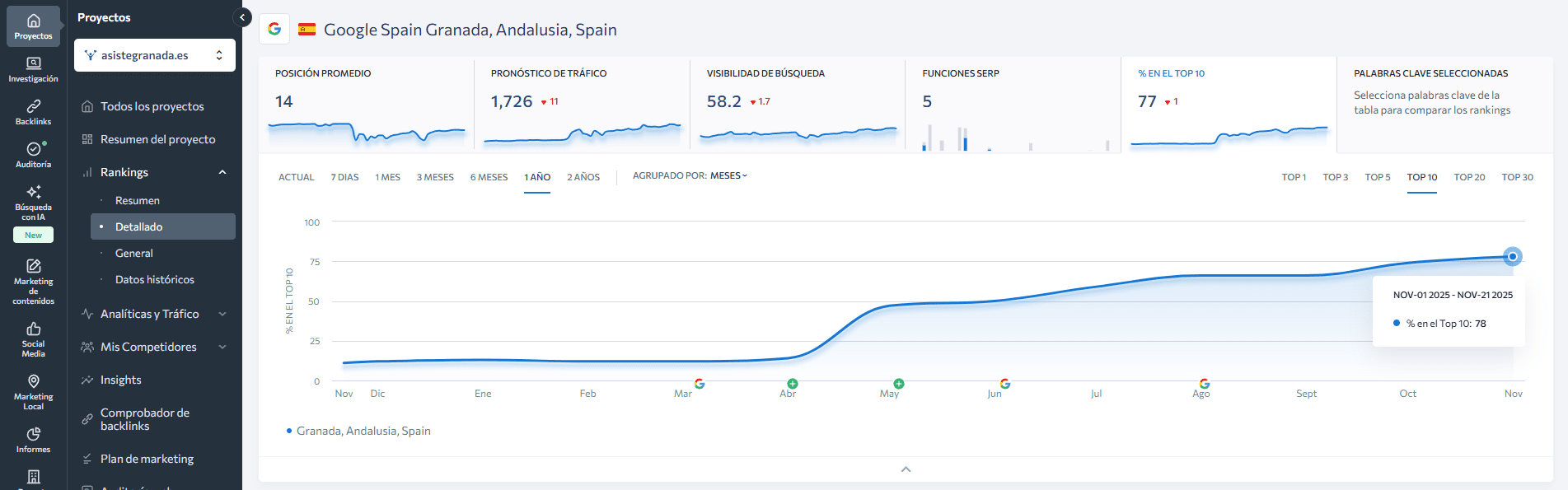This screenshot has width=1568, height=490.
Task: Collapse the Proyectos side panel
Action: tap(242, 17)
